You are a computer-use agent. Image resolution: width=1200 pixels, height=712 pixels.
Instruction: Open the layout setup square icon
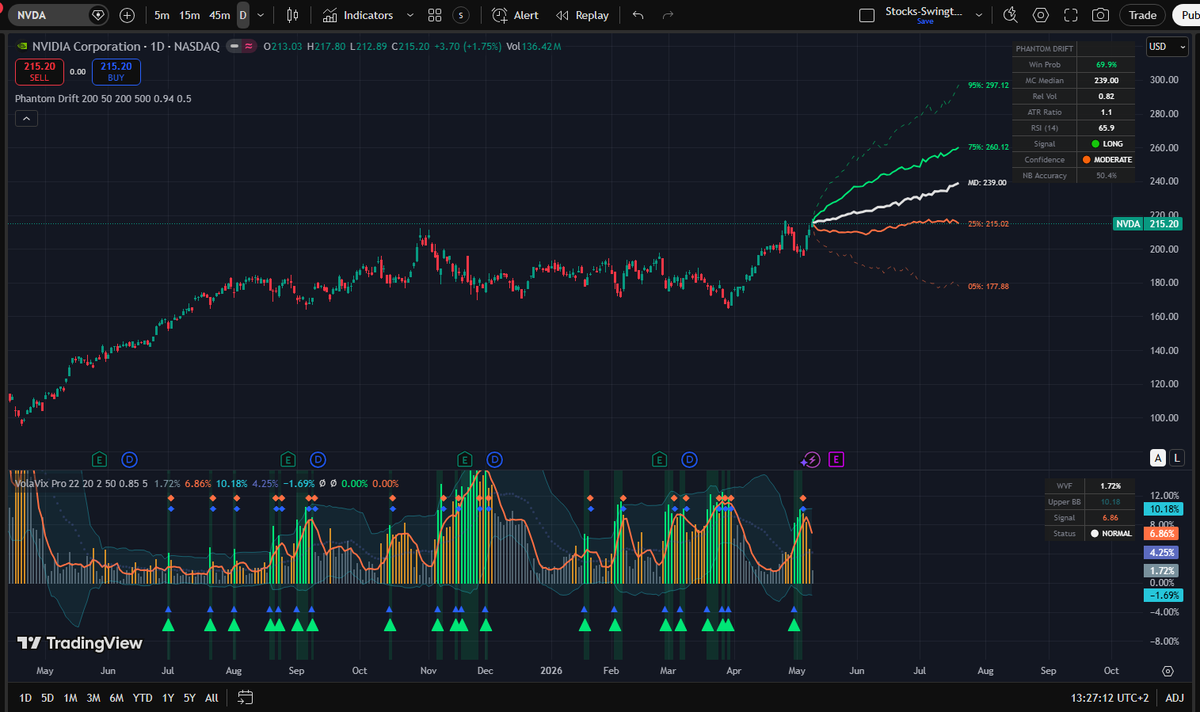(867, 15)
